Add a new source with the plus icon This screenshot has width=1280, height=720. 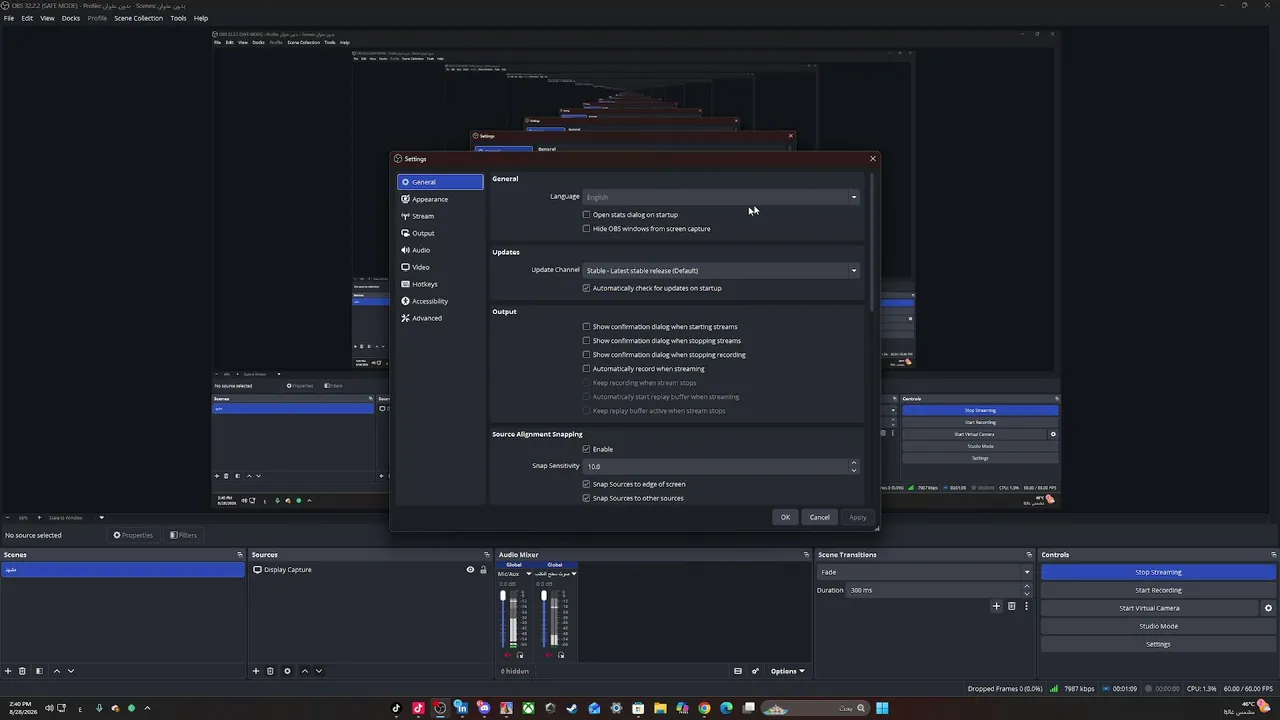(256, 671)
